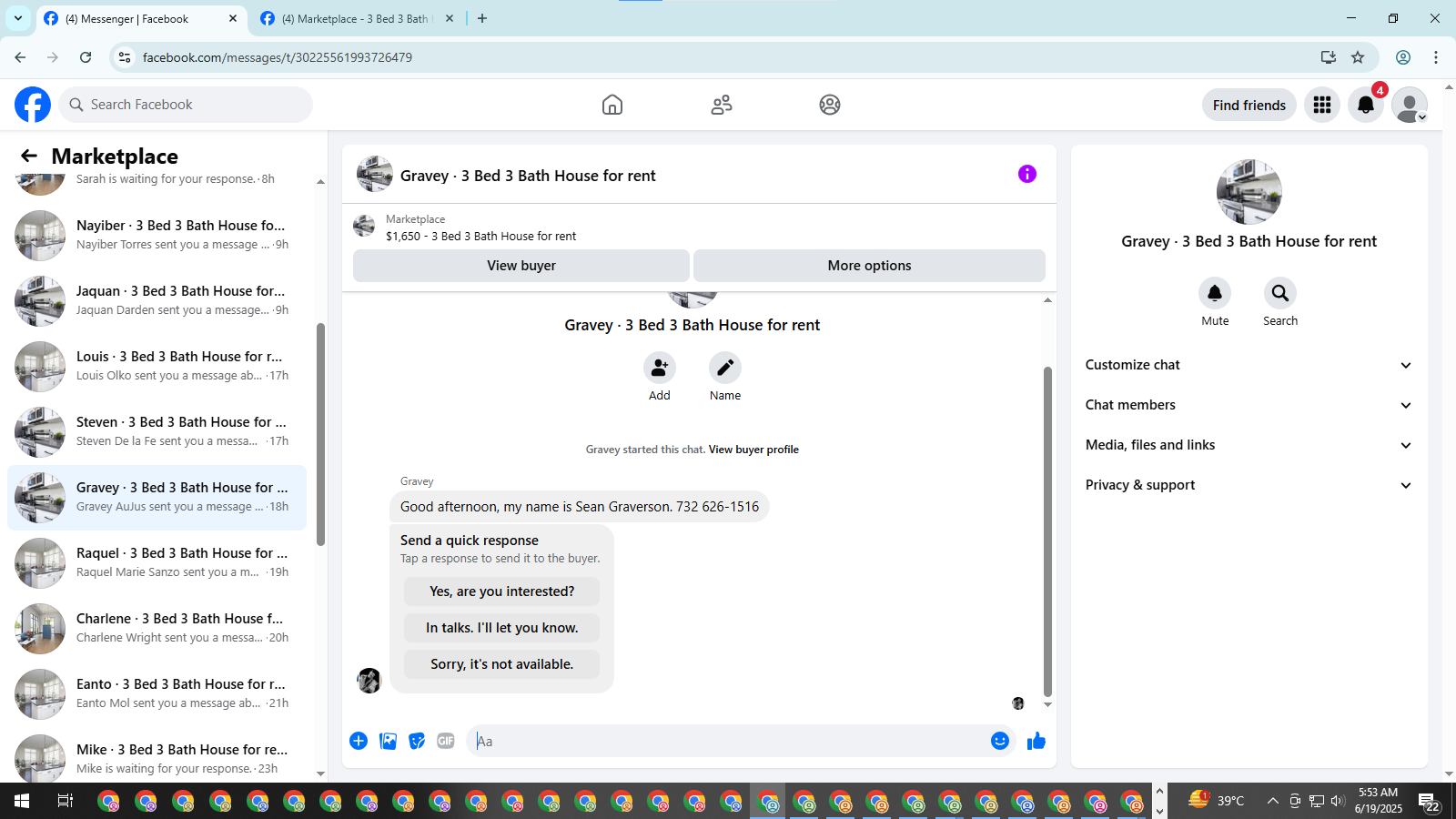The width and height of the screenshot is (1456, 819).
Task: Open Louis conversation in chat list
Action: (x=157, y=366)
